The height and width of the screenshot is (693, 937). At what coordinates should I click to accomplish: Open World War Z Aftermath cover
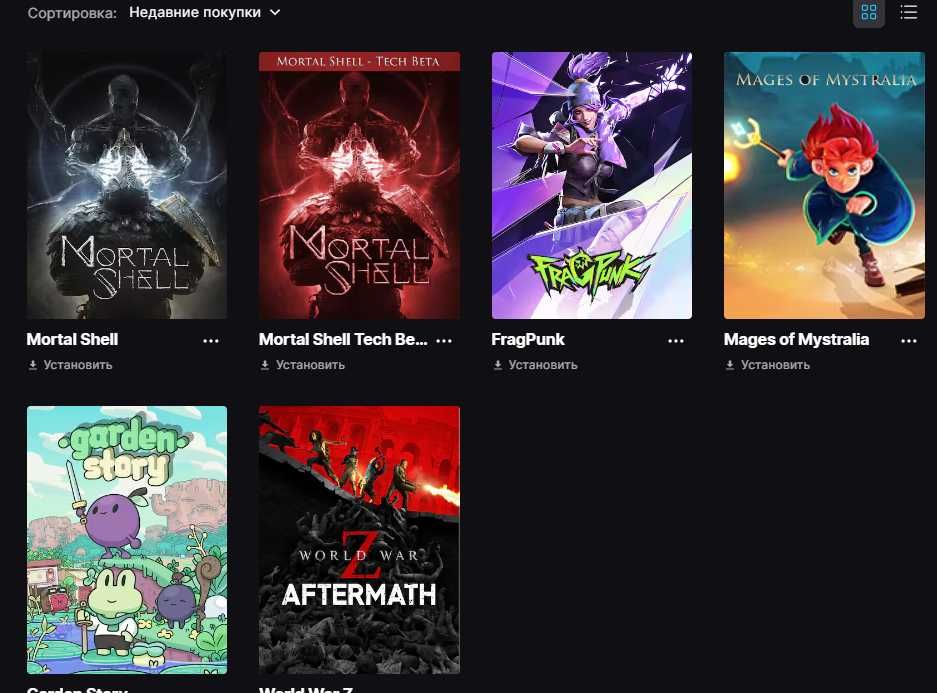click(359, 540)
